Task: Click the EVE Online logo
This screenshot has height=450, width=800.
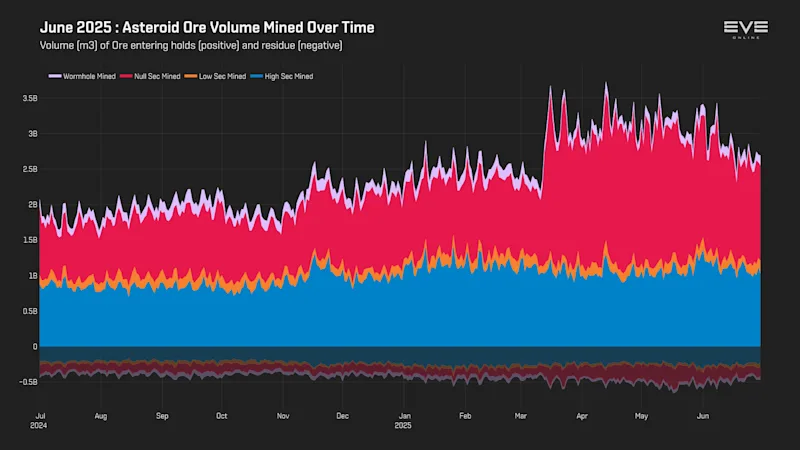Action: coord(745,30)
